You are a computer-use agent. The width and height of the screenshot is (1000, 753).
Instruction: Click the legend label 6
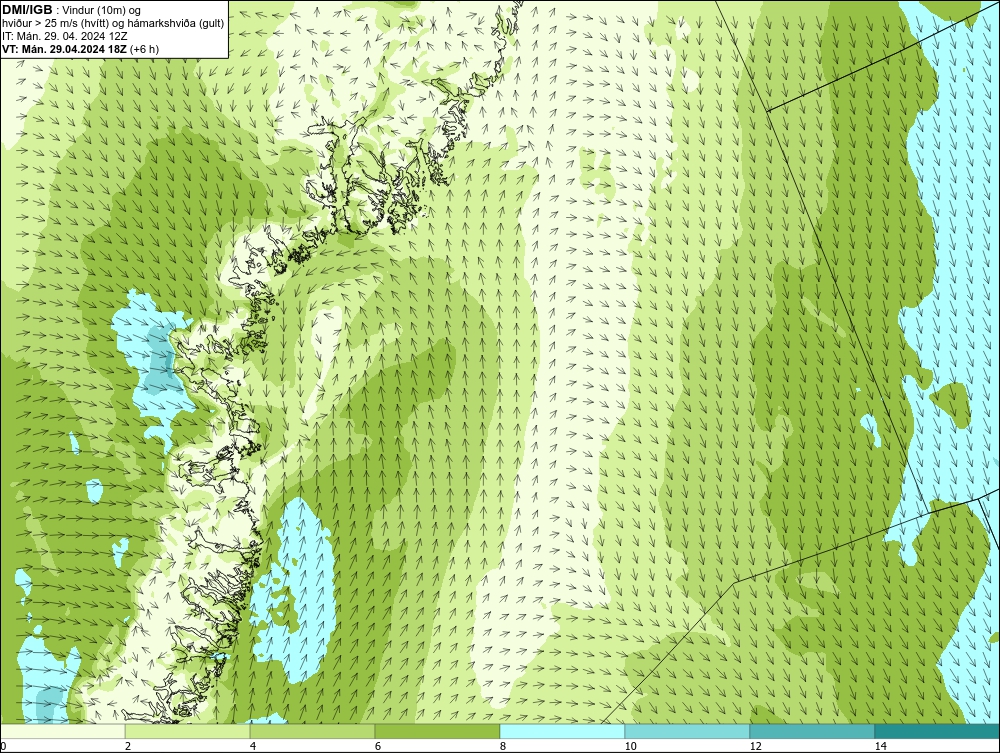378,746
